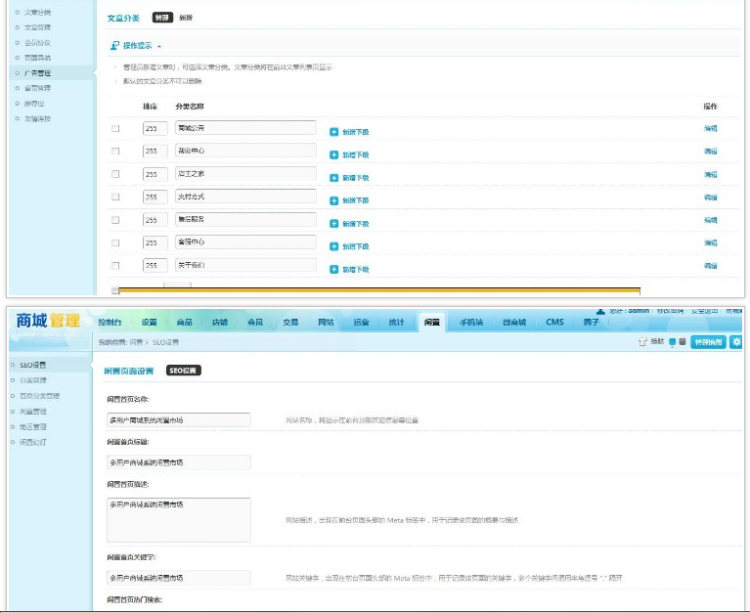The height and width of the screenshot is (613, 750).
Task: Open 会员协议 in the upper sidebar
Action: (37, 43)
